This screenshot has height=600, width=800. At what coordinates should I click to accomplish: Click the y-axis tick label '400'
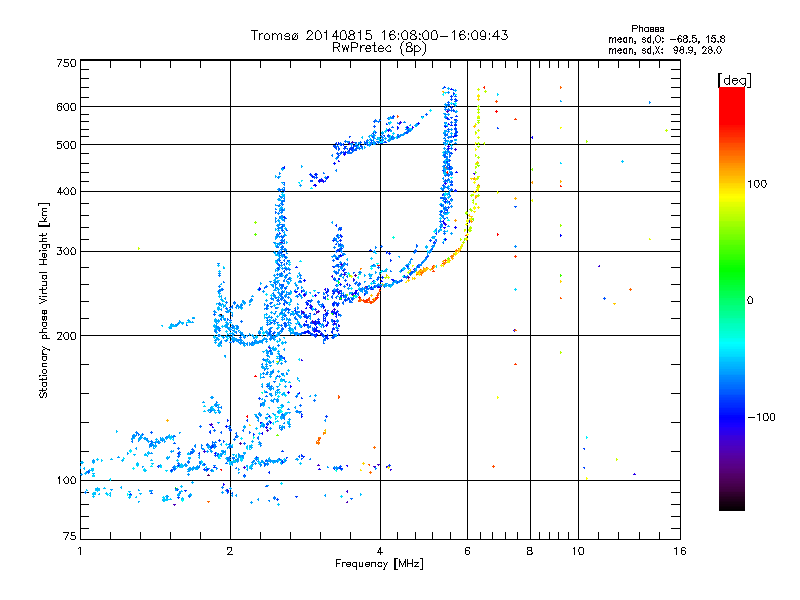click(66, 192)
